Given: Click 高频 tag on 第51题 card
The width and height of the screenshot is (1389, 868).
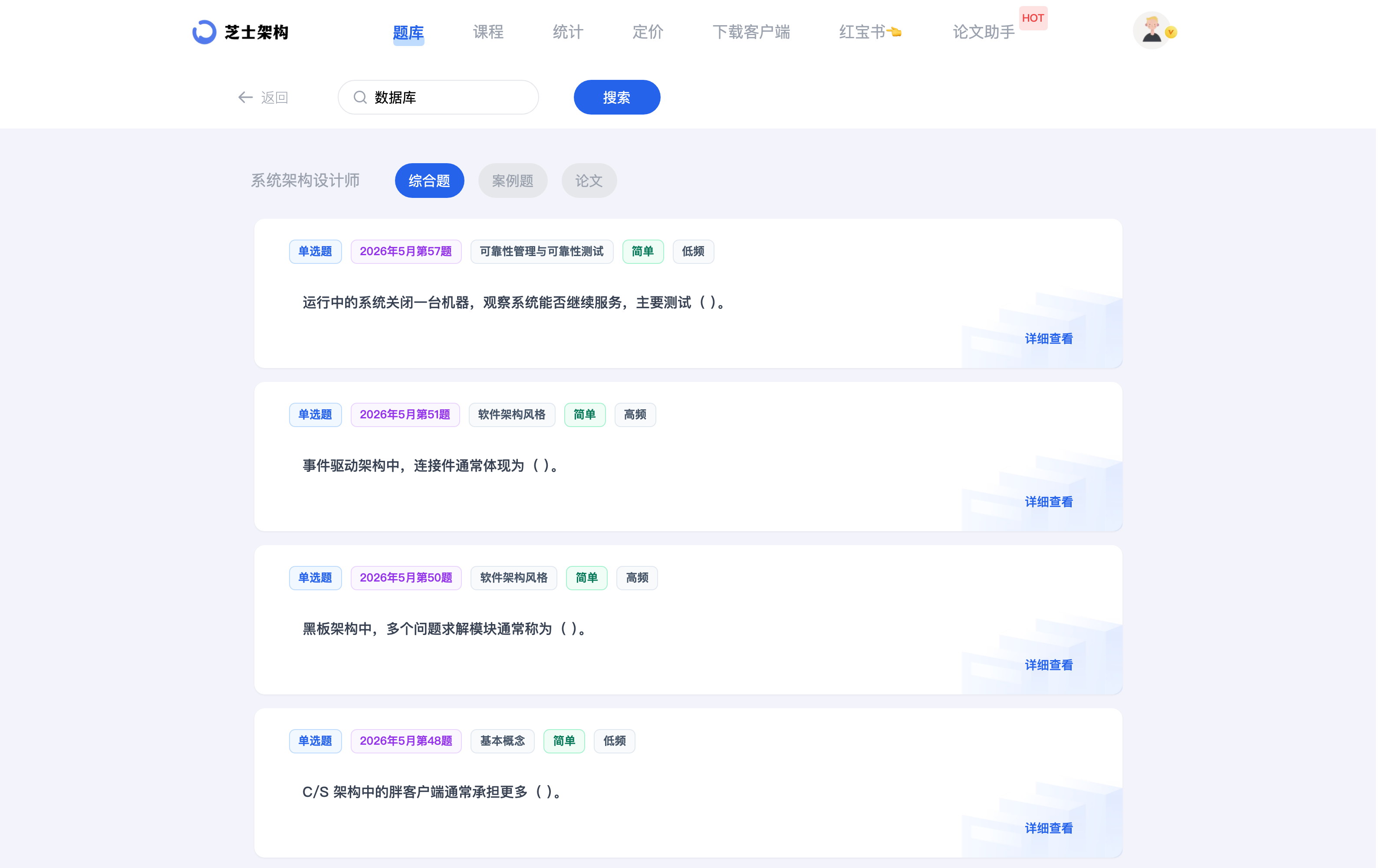Looking at the screenshot, I should (x=635, y=414).
